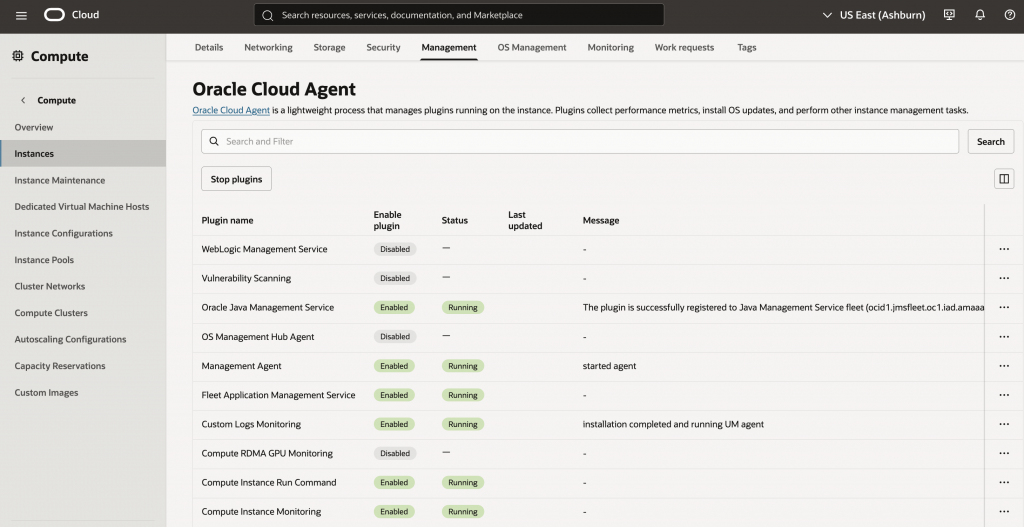Open actions menu for Compute Instance Monitoring
The width and height of the screenshot is (1024, 527).
point(1004,511)
